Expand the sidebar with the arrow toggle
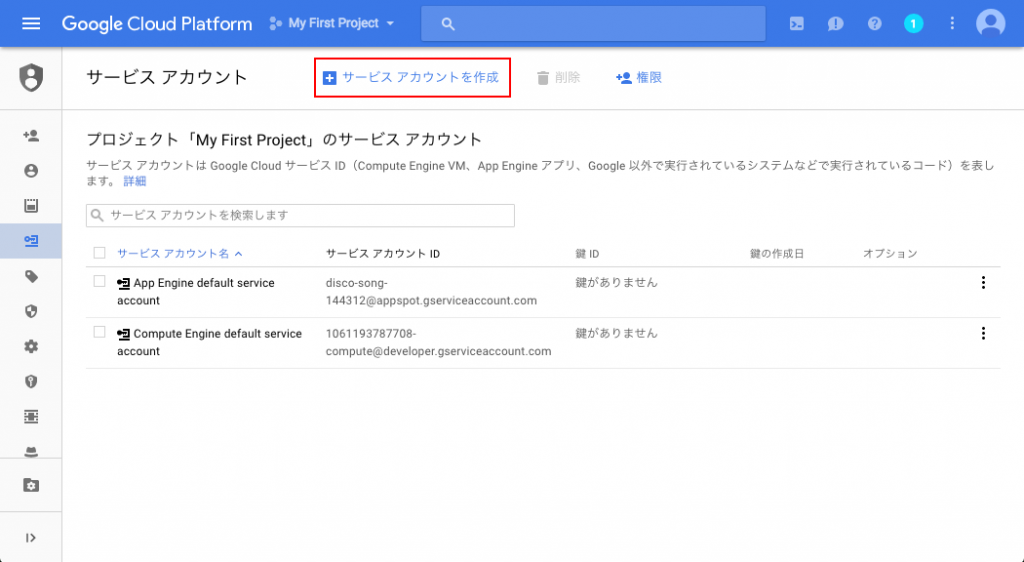 (x=31, y=538)
